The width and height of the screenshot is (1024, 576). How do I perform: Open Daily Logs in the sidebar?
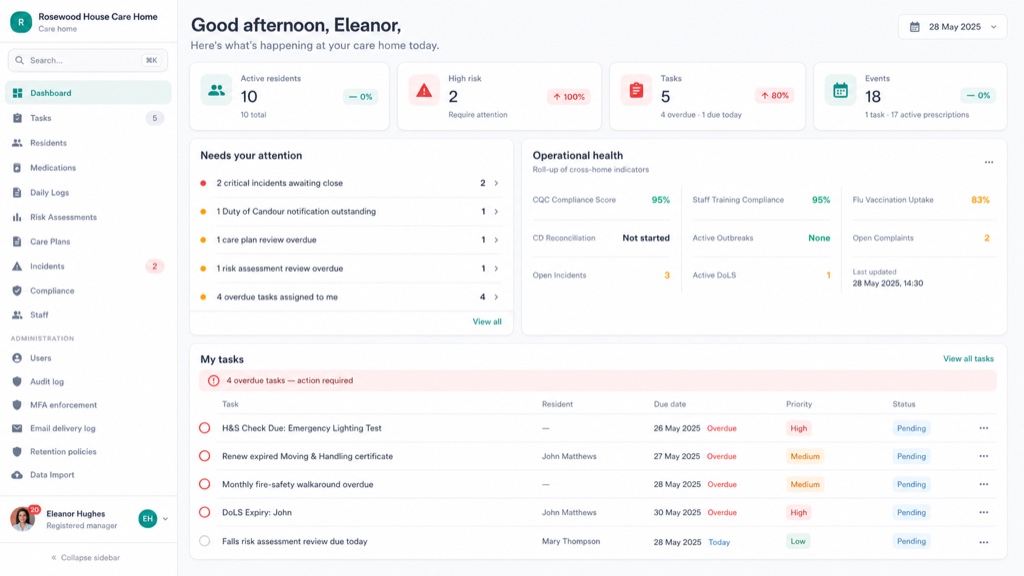tap(88, 193)
